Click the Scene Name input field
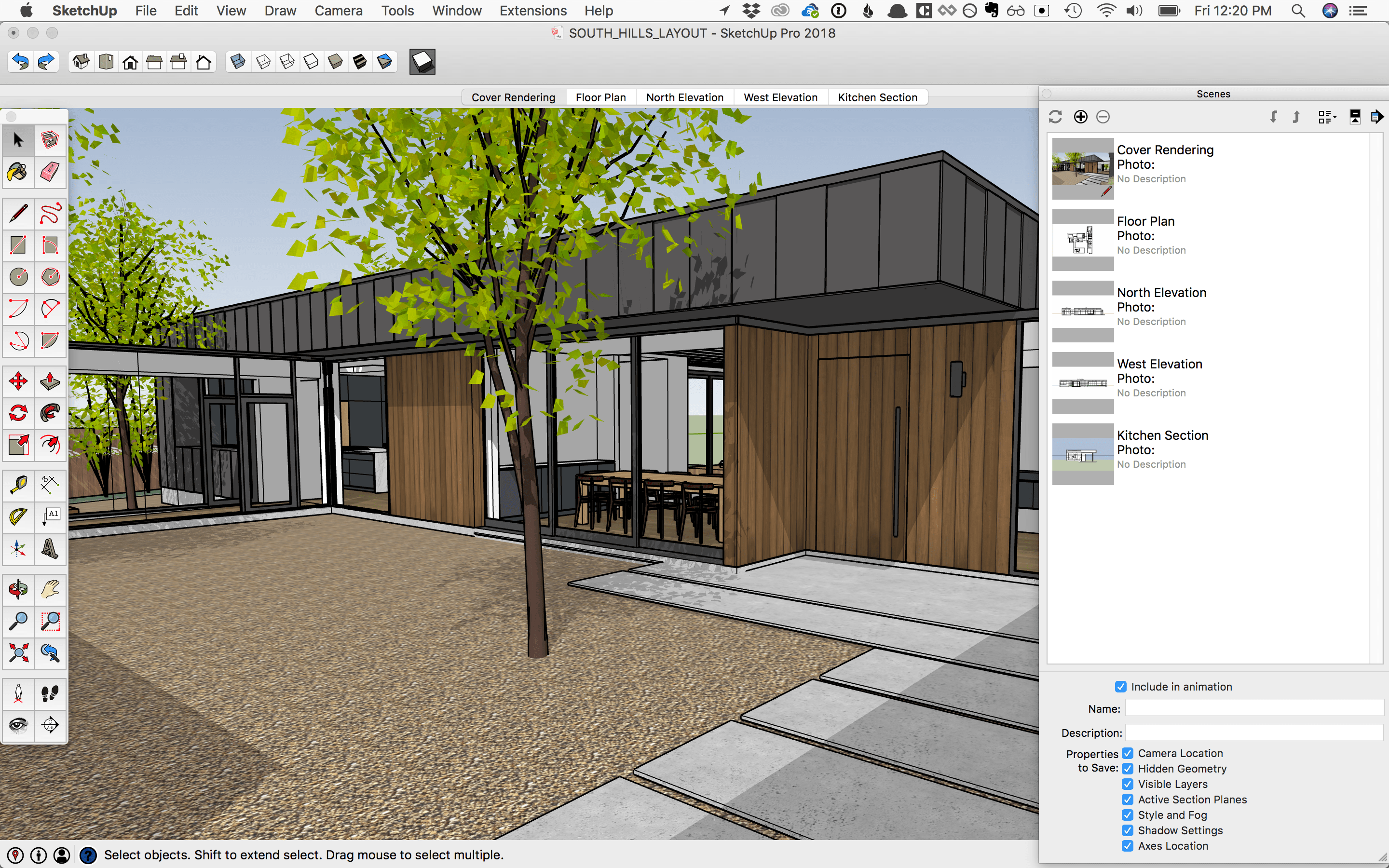This screenshot has height=868, width=1389. 1255,708
